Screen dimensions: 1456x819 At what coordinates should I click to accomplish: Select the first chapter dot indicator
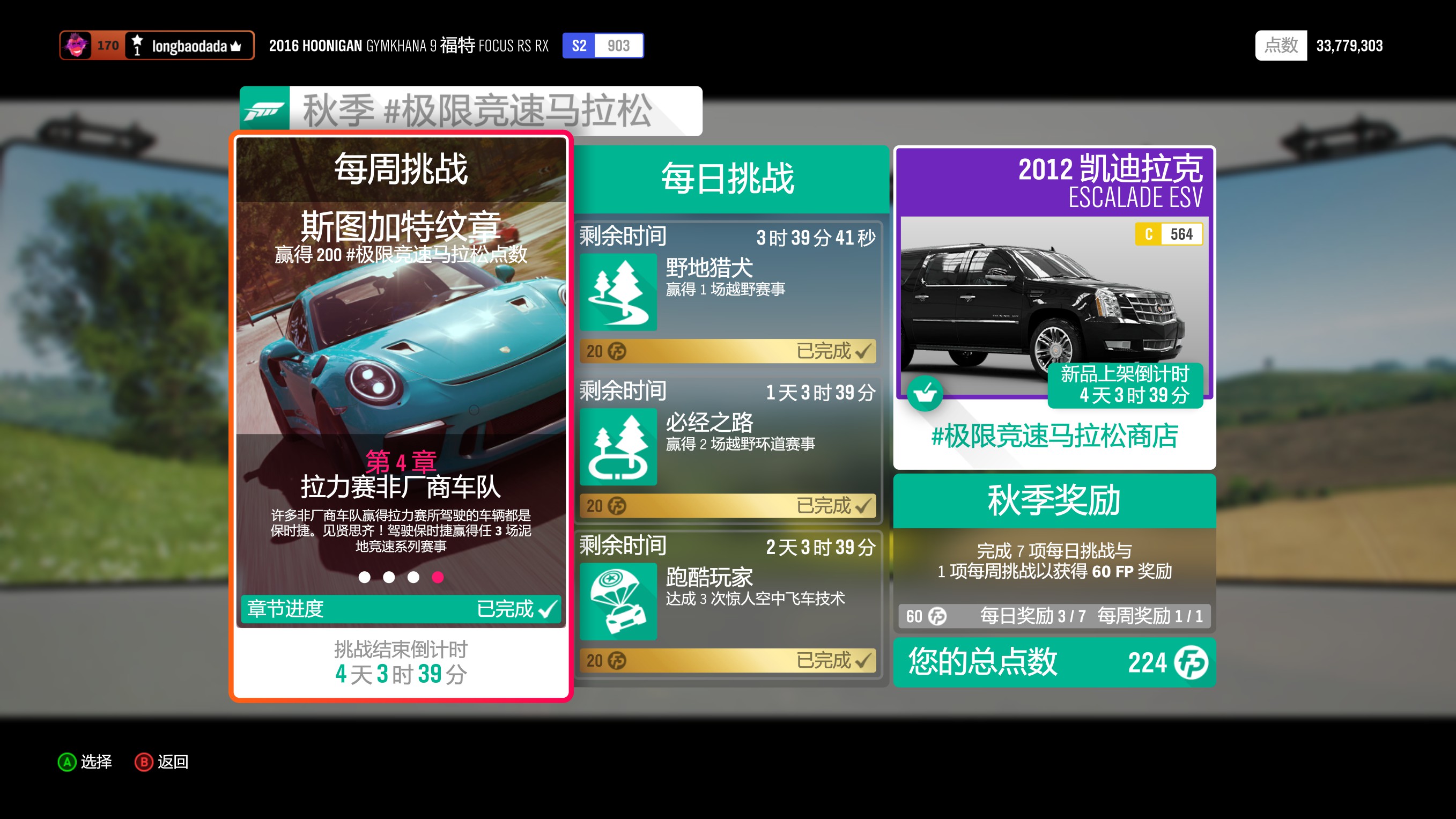click(365, 577)
